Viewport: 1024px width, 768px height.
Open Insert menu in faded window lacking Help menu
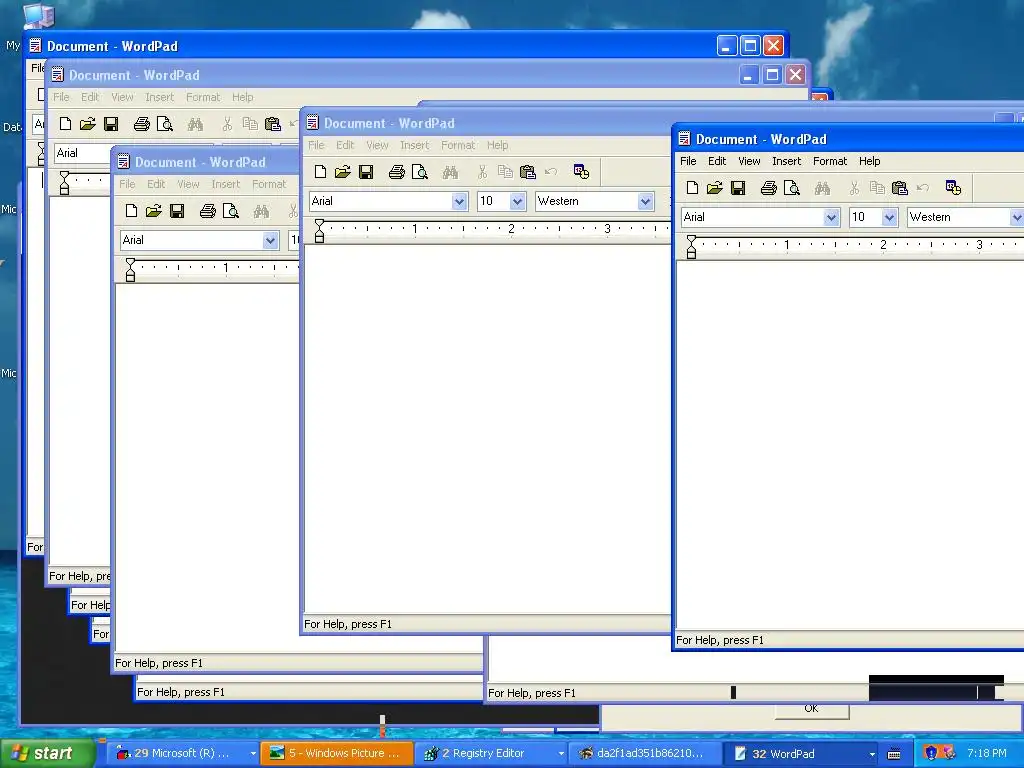(x=226, y=184)
